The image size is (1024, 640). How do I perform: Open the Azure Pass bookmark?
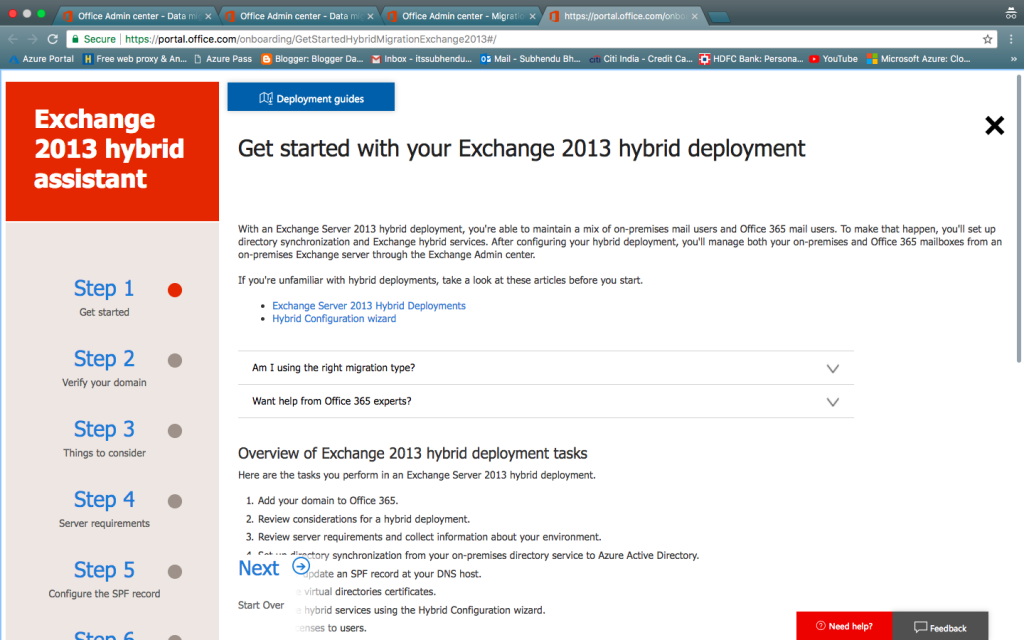223,59
